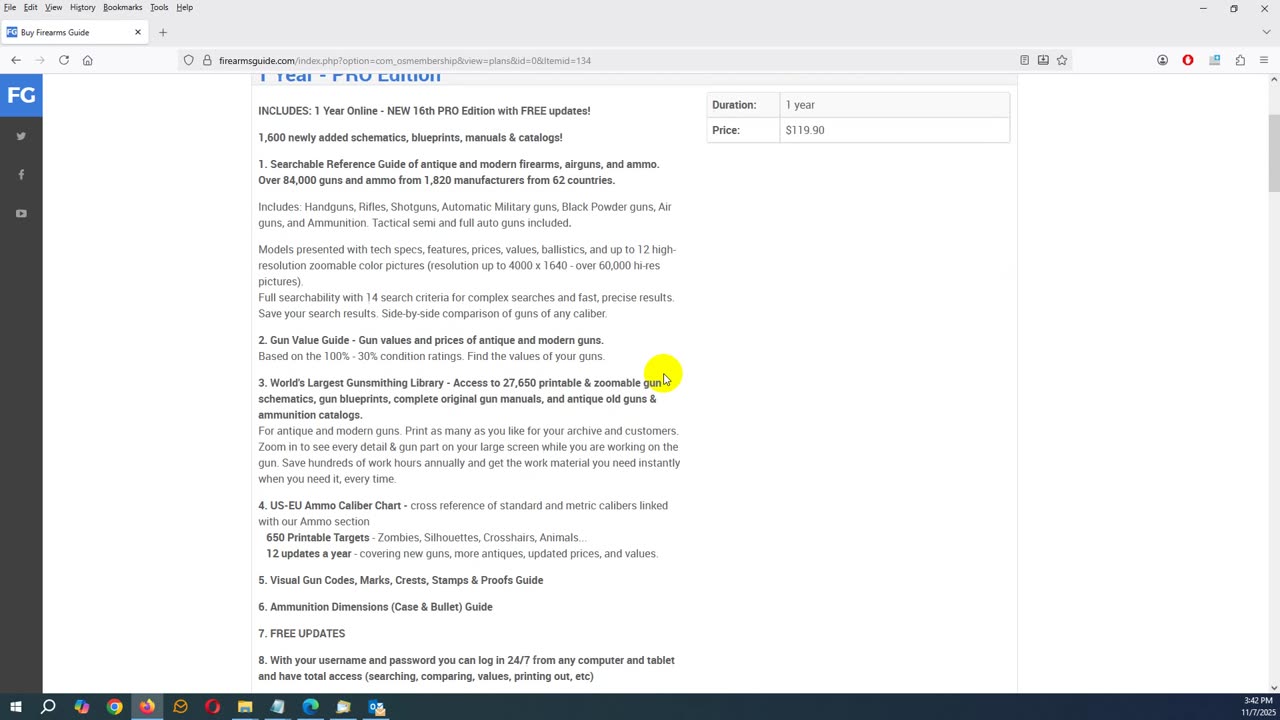Open the Firefox account icon
Screen dimensions: 1280x720
[1162, 60]
